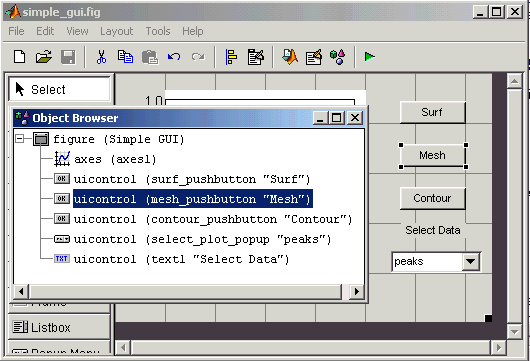
Task: Close the Object Browser window
Action: click(x=355, y=118)
